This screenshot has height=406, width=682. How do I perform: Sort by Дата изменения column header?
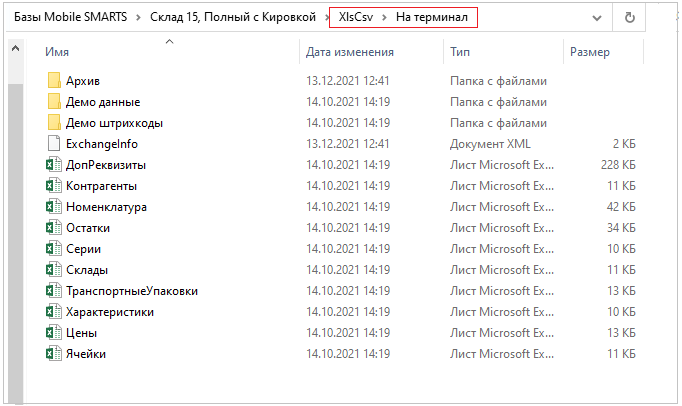[x=350, y=52]
